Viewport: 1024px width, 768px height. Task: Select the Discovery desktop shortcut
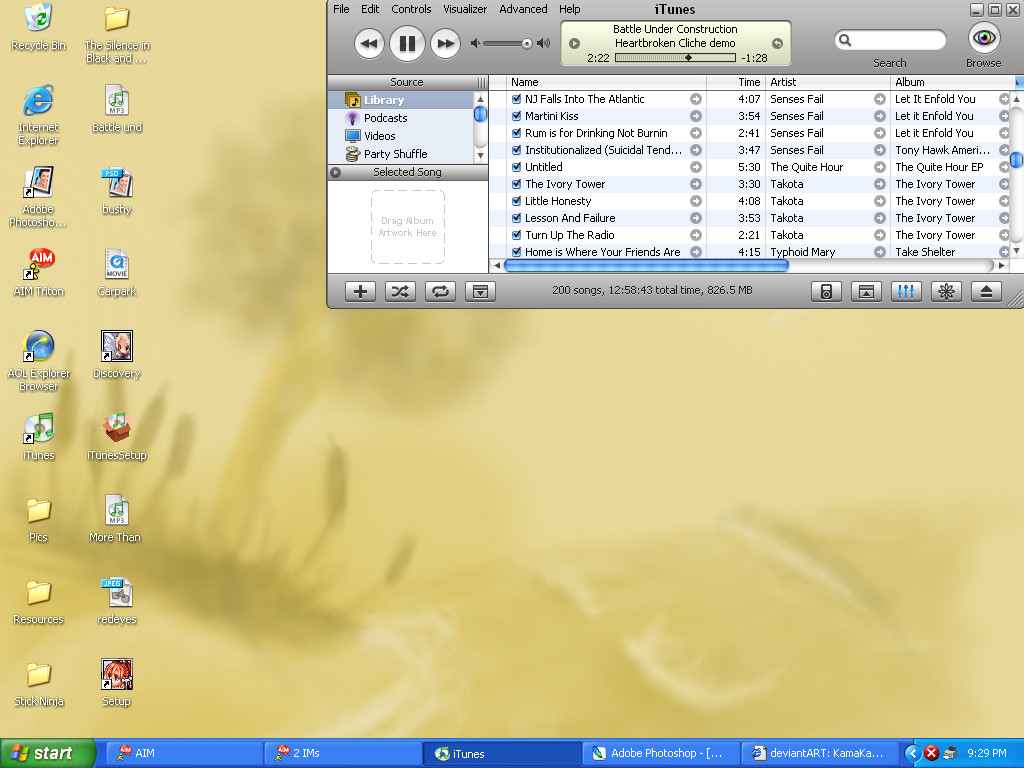117,354
